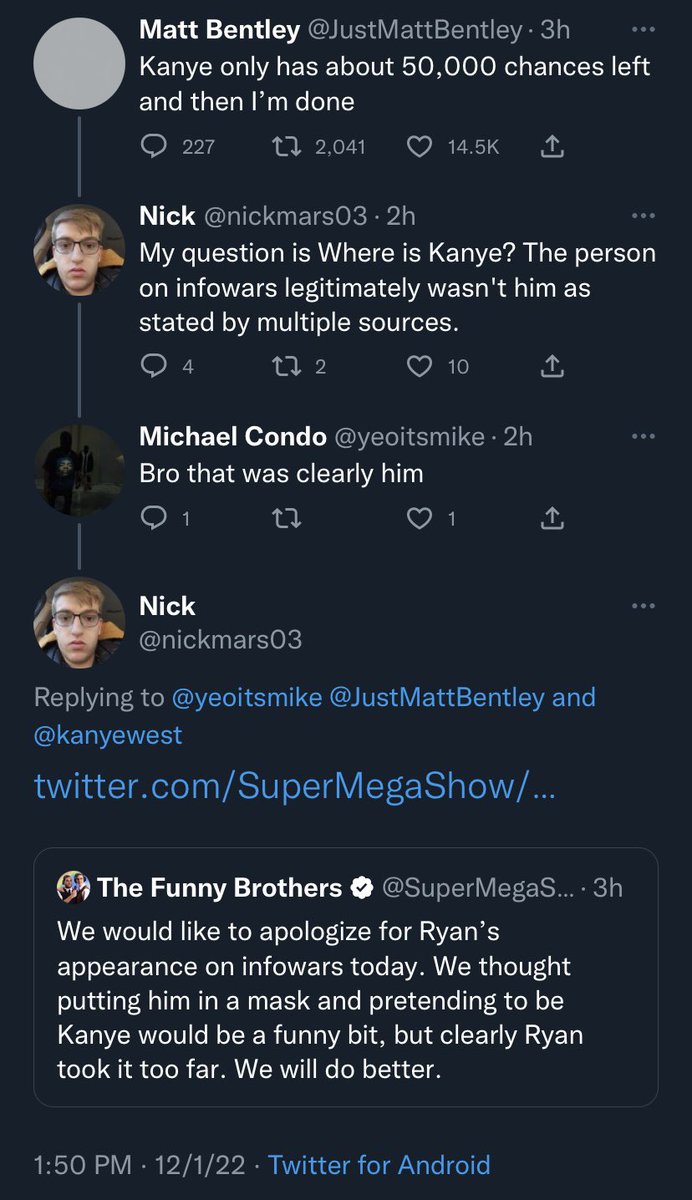This screenshot has width=692, height=1200.
Task: Open more options on Michael Condo's tweet
Action: (x=643, y=436)
